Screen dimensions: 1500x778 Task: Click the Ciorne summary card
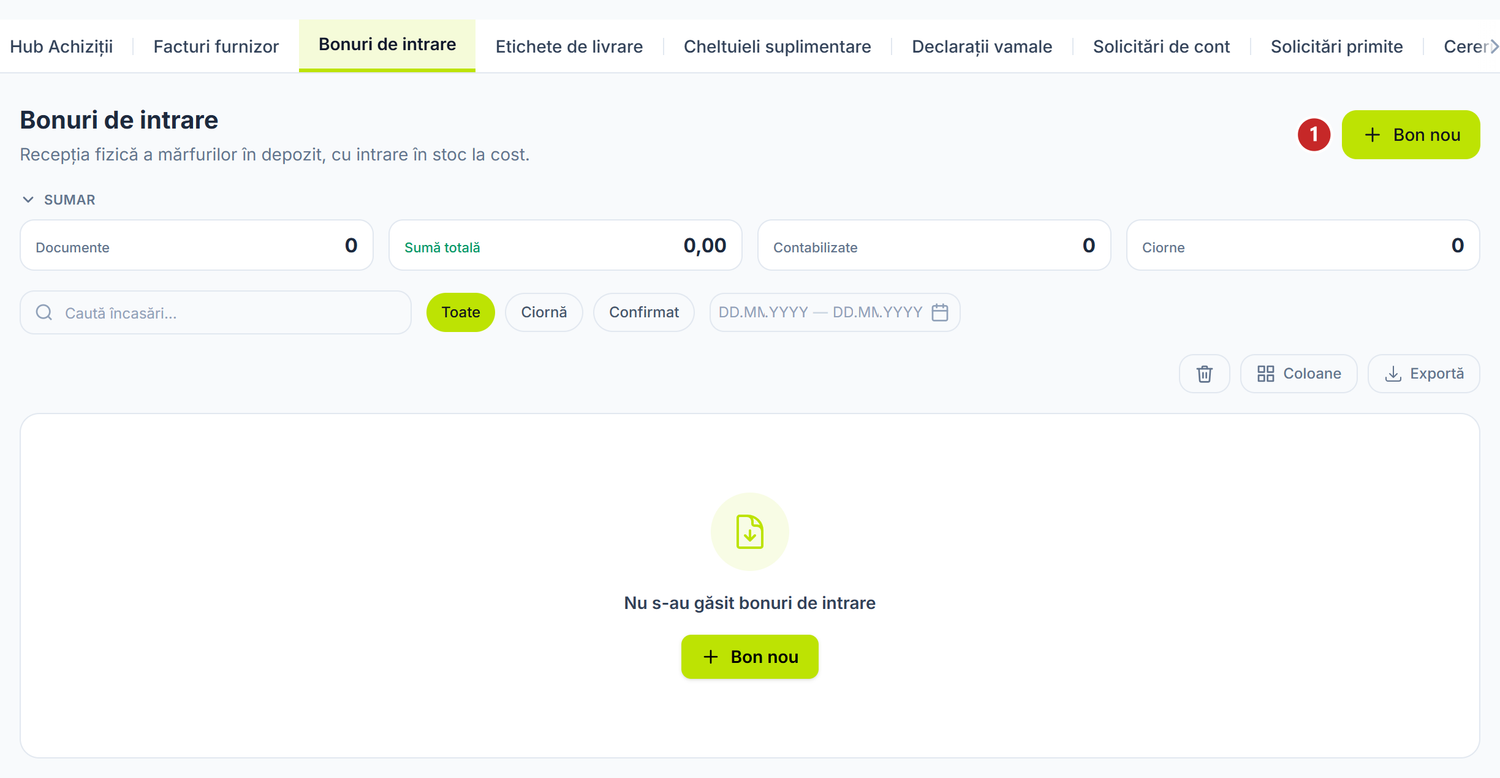(x=1303, y=245)
